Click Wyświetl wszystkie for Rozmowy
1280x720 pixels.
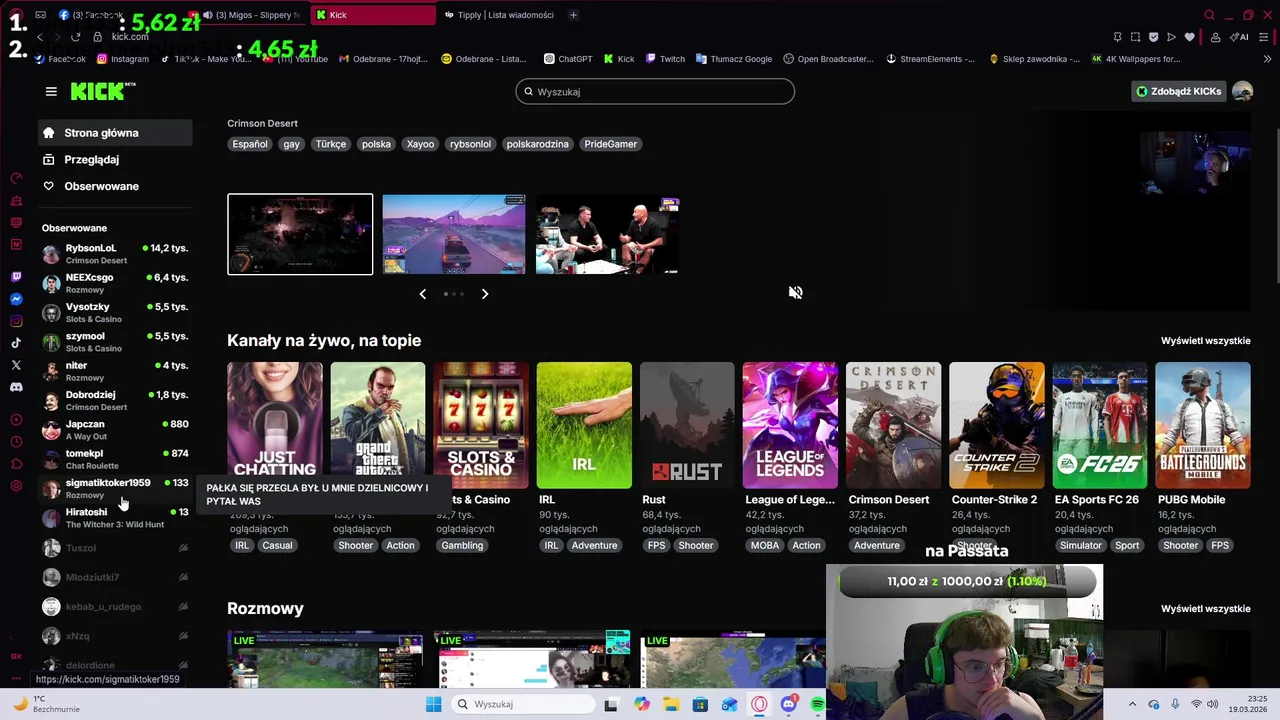1205,608
